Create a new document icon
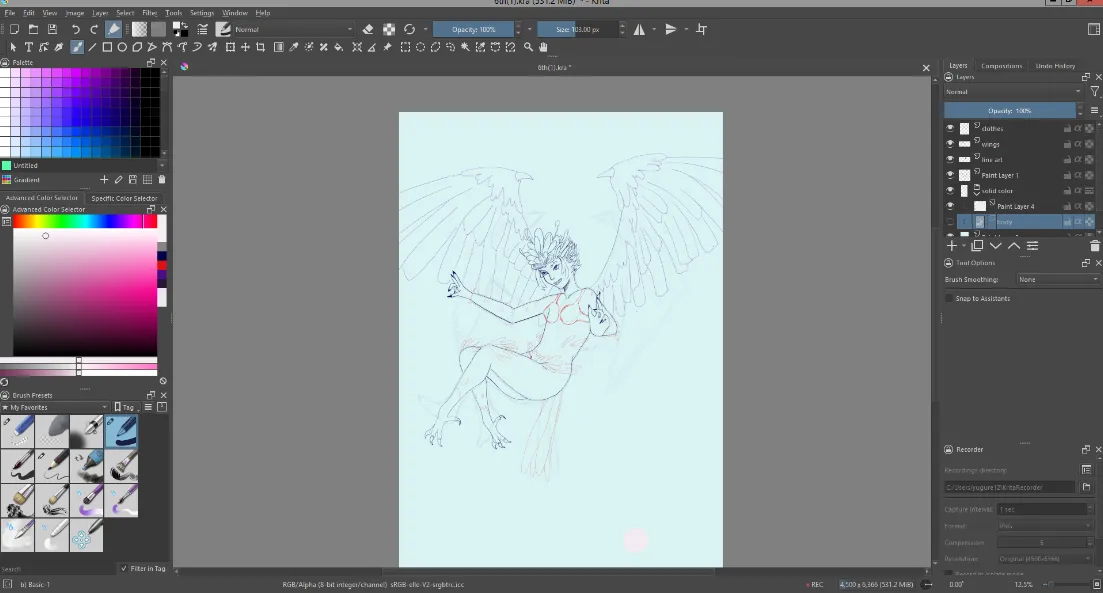The width and height of the screenshot is (1103, 593). [14, 29]
